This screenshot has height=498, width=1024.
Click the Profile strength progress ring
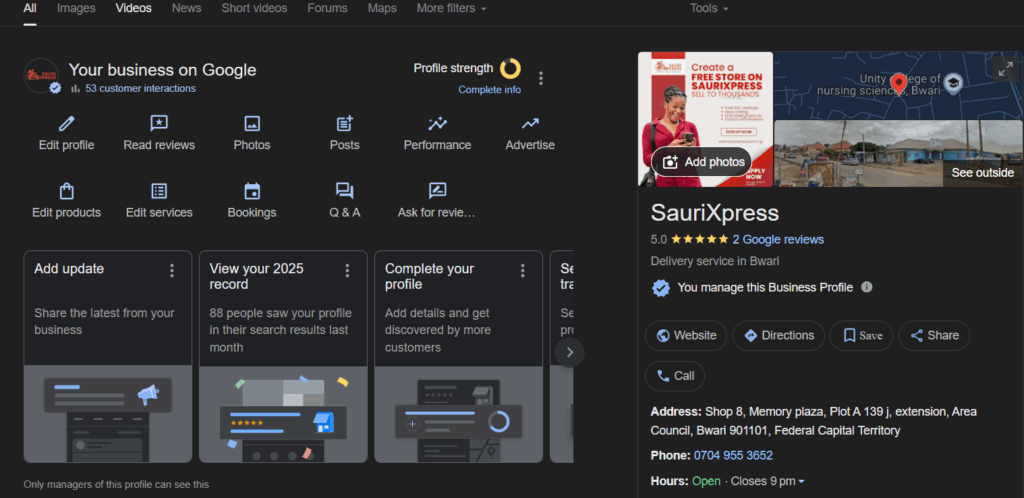(x=511, y=69)
